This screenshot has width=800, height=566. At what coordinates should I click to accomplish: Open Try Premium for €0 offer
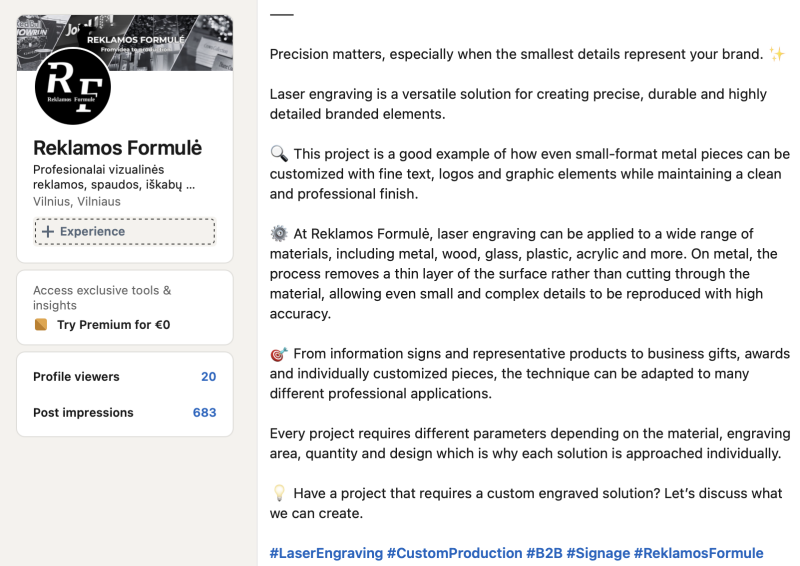[113, 325]
